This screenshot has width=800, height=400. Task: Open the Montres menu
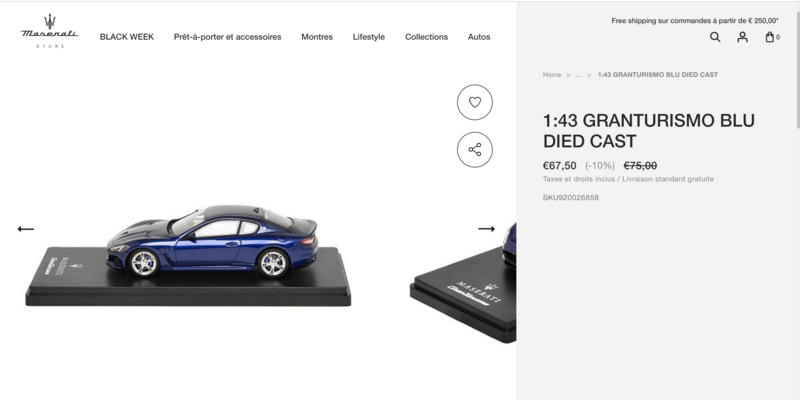coord(317,37)
